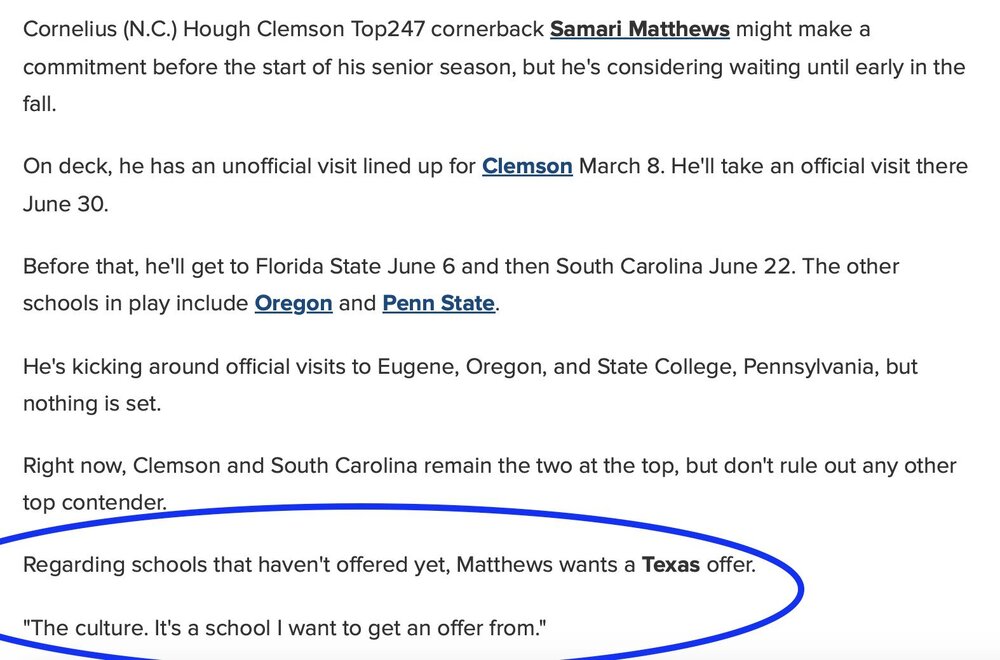Click the date "March 8"
1000x660 pixels.
620,165
